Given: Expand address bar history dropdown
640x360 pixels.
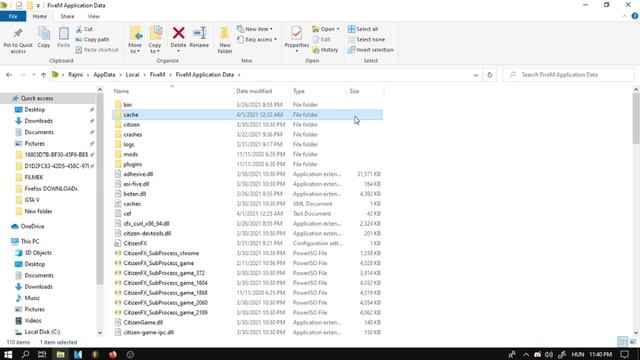Looking at the screenshot, I should pyautogui.click(x=476, y=75).
